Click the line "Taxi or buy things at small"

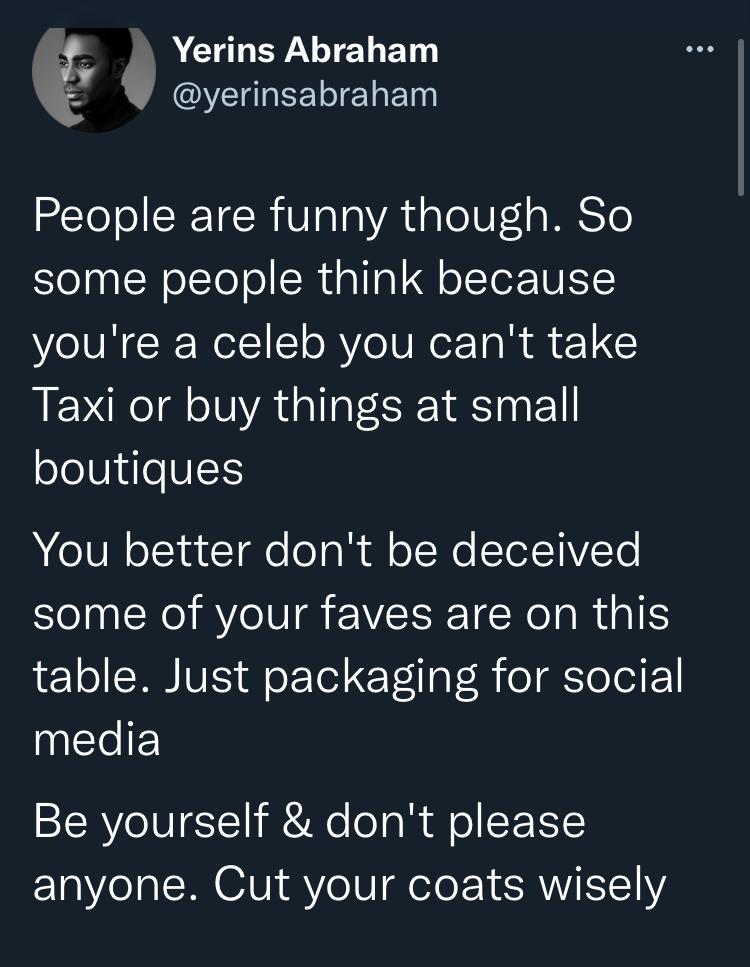point(306,406)
